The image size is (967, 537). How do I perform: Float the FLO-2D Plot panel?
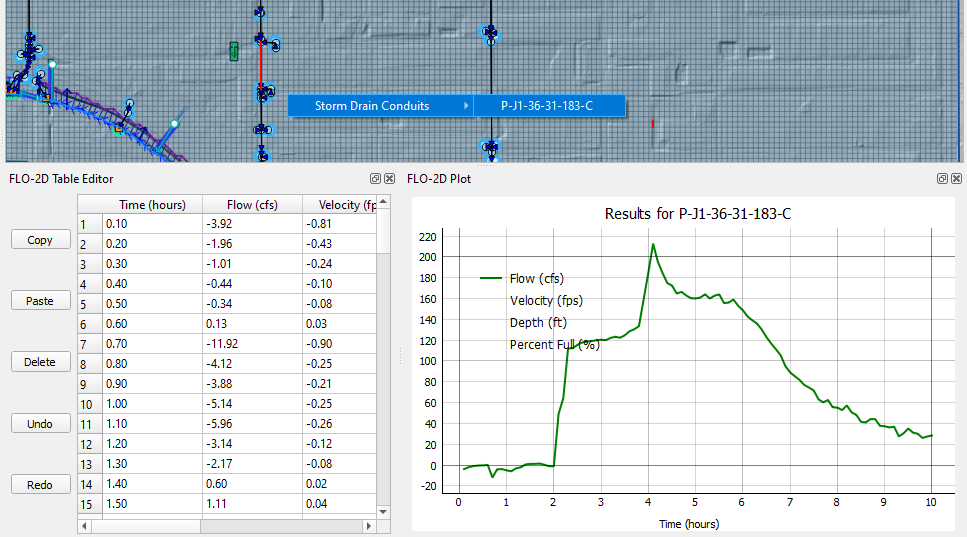click(942, 179)
